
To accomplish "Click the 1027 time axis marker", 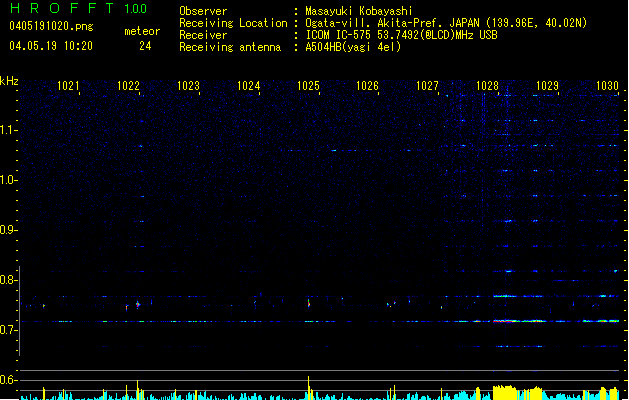I will pos(427,86).
